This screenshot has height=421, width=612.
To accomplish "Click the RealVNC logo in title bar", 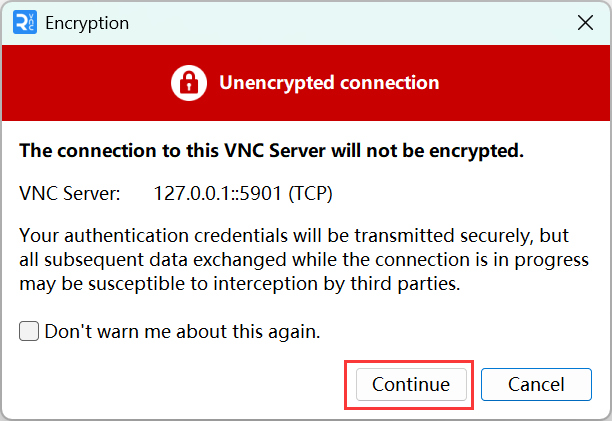I will point(25,23).
